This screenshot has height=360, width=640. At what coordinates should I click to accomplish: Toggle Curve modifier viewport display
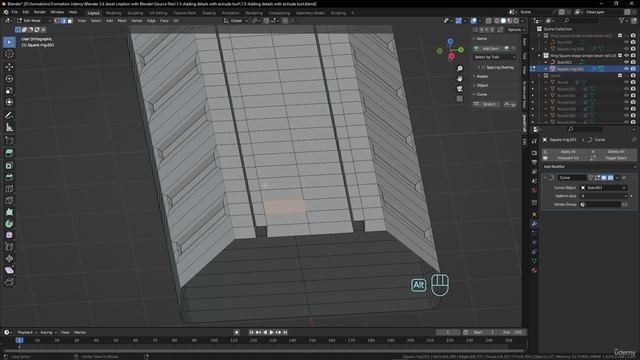tap(604, 178)
